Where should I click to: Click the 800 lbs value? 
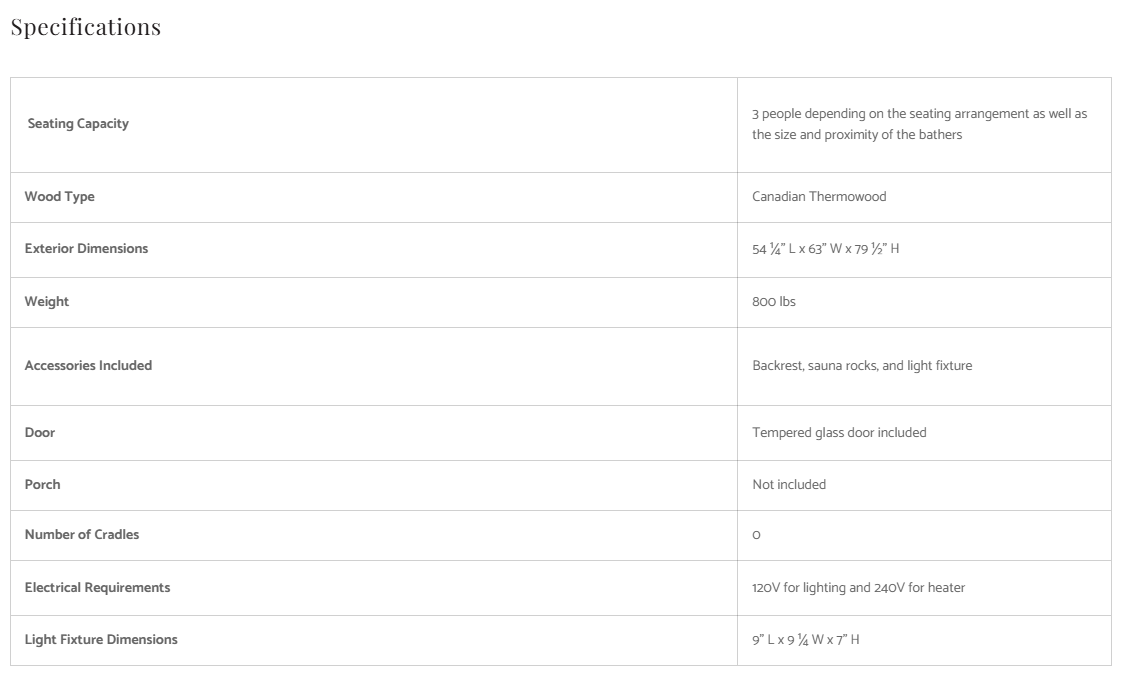click(x=774, y=302)
